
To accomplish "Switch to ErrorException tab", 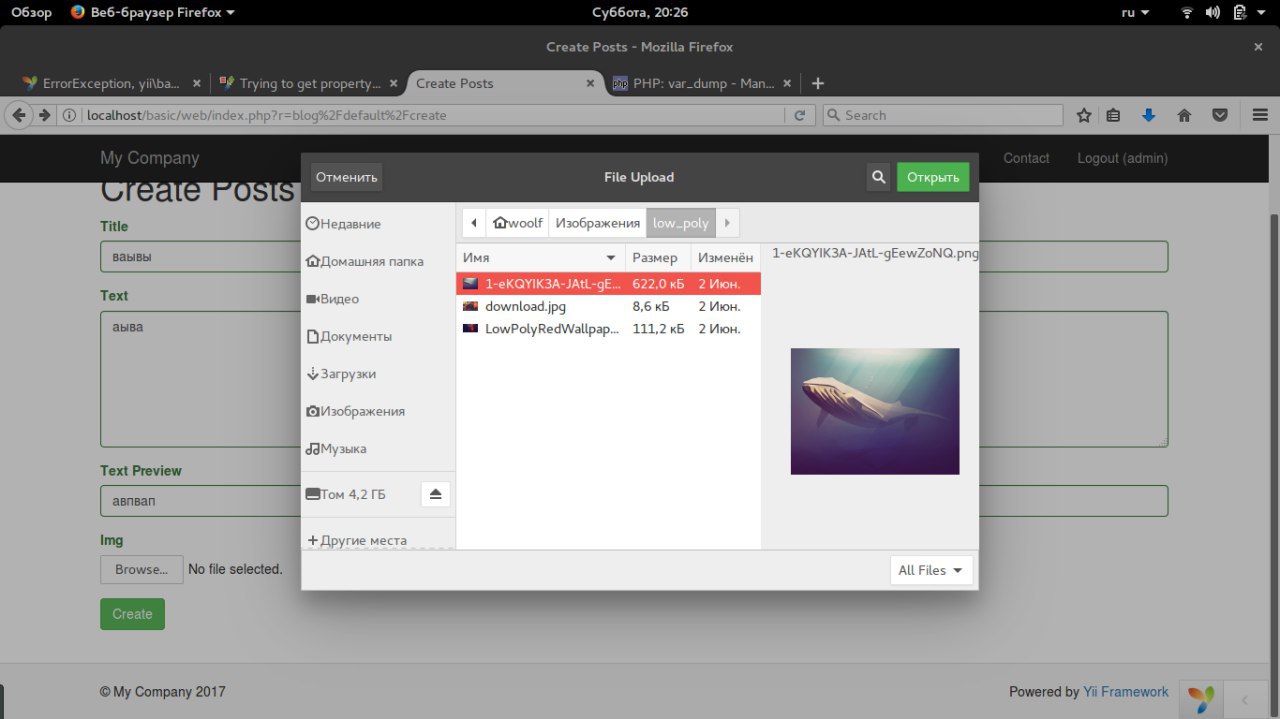I will [x=111, y=84].
